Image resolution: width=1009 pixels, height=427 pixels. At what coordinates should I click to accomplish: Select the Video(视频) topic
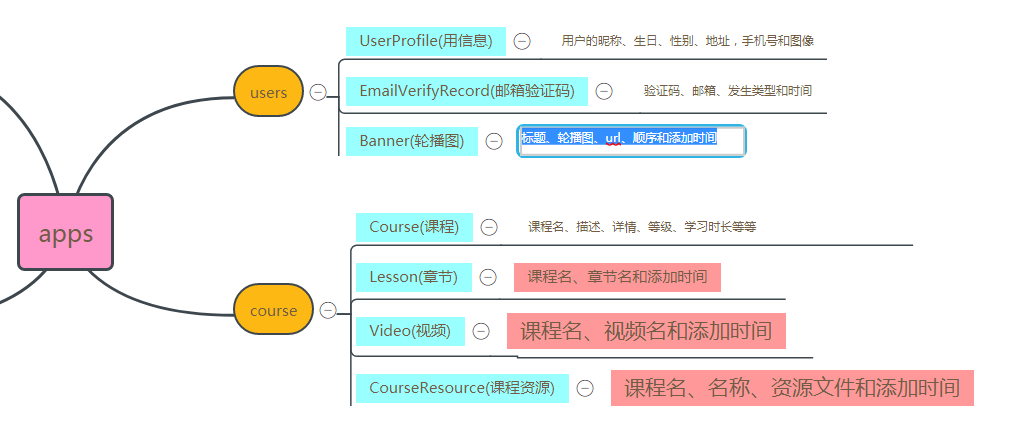tap(410, 331)
